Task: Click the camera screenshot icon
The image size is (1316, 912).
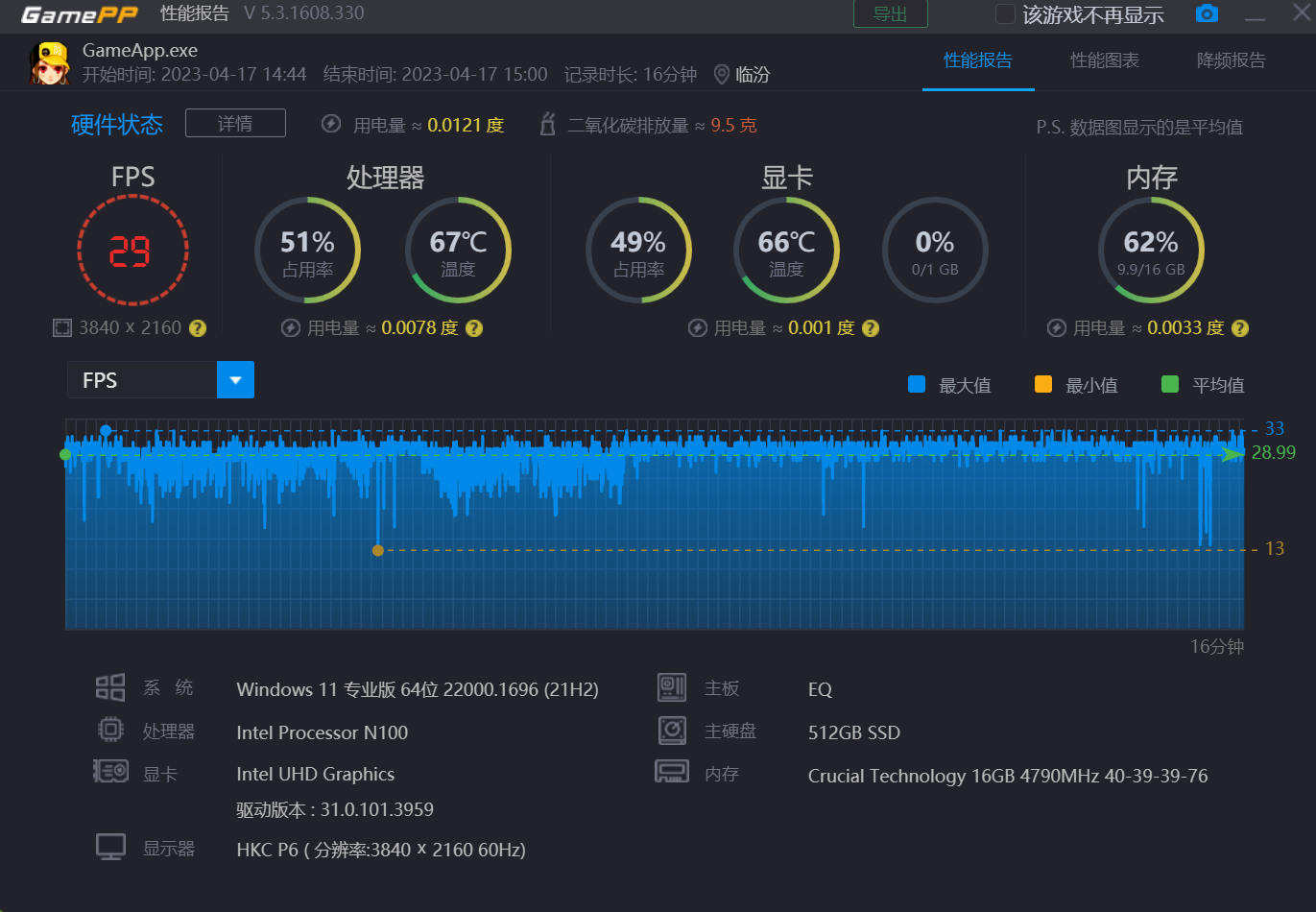Action: click(x=1207, y=13)
